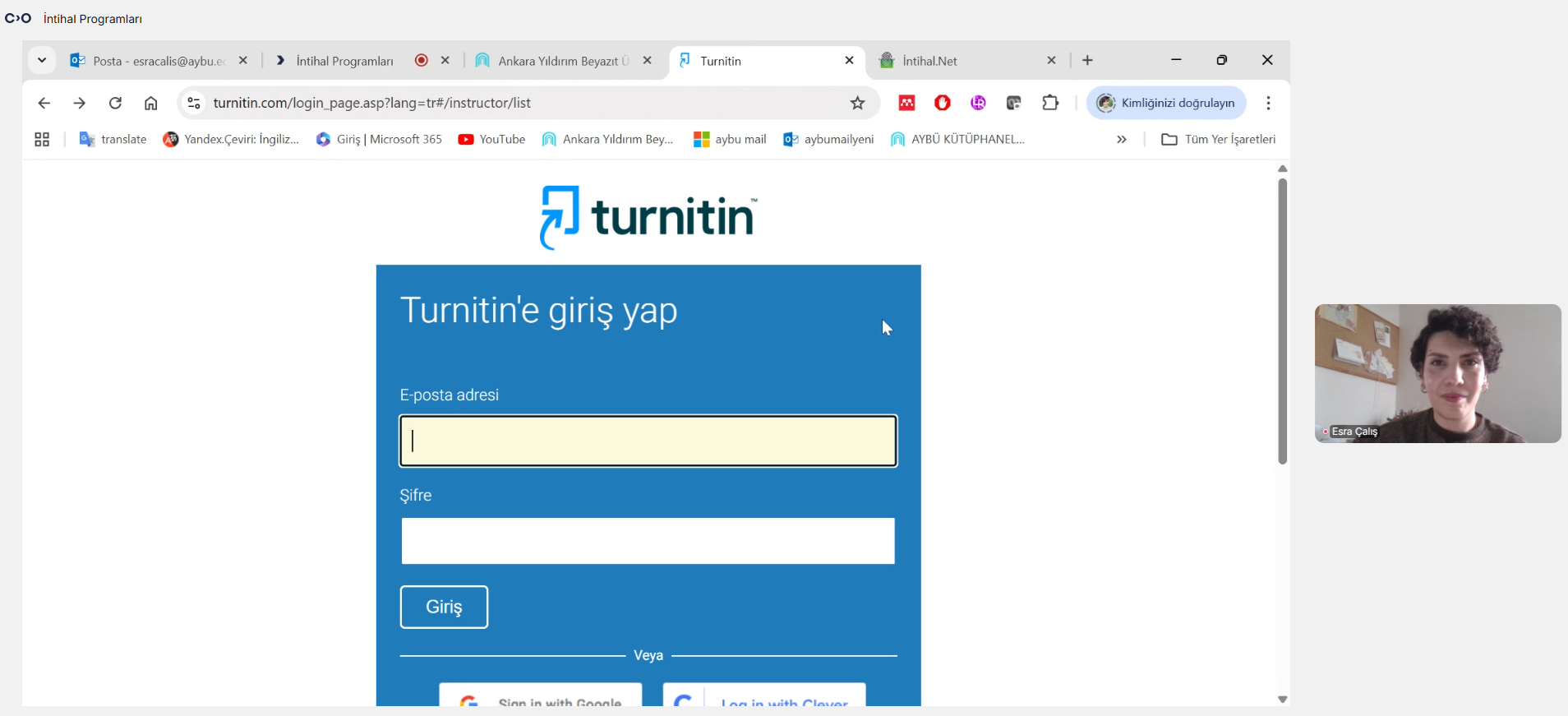
Task: Open the red Opera-style extension icon
Action: tap(943, 103)
